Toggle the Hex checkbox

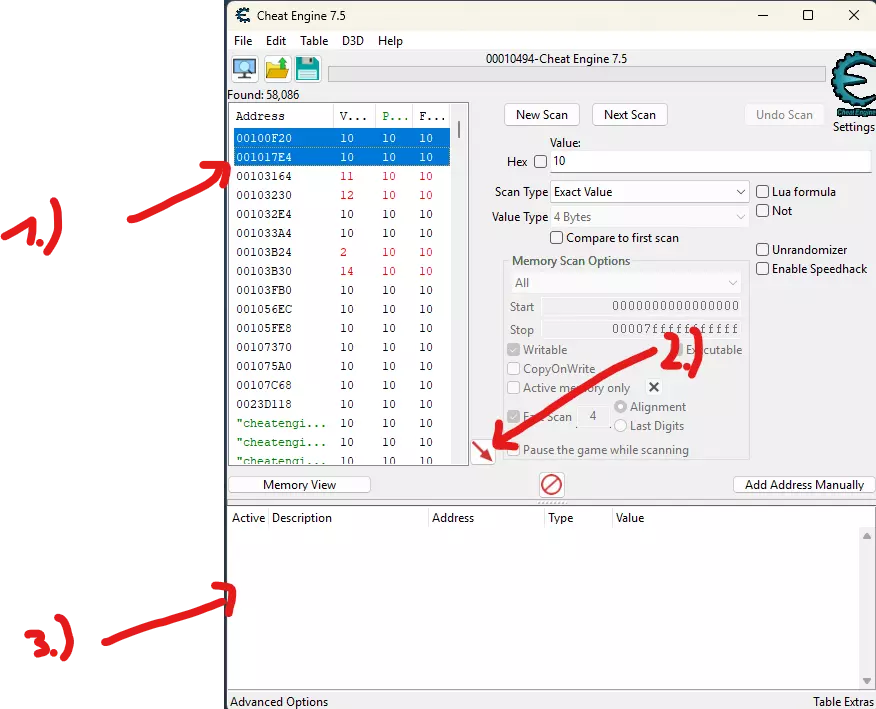(x=540, y=161)
